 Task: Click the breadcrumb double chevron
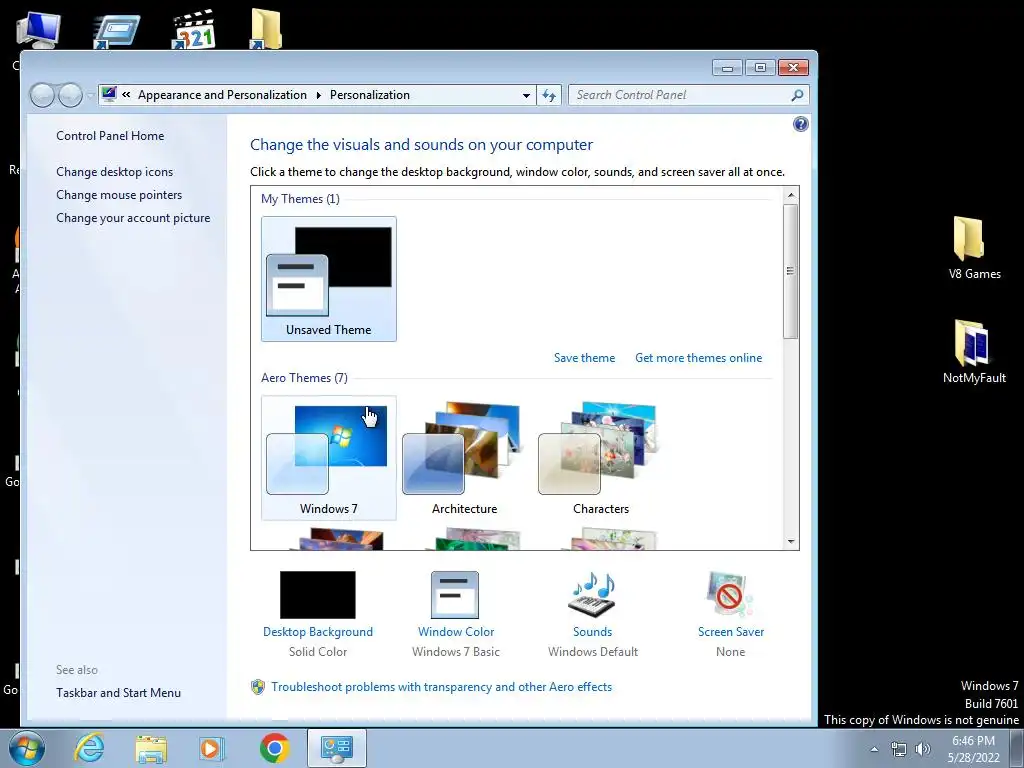click(126, 95)
